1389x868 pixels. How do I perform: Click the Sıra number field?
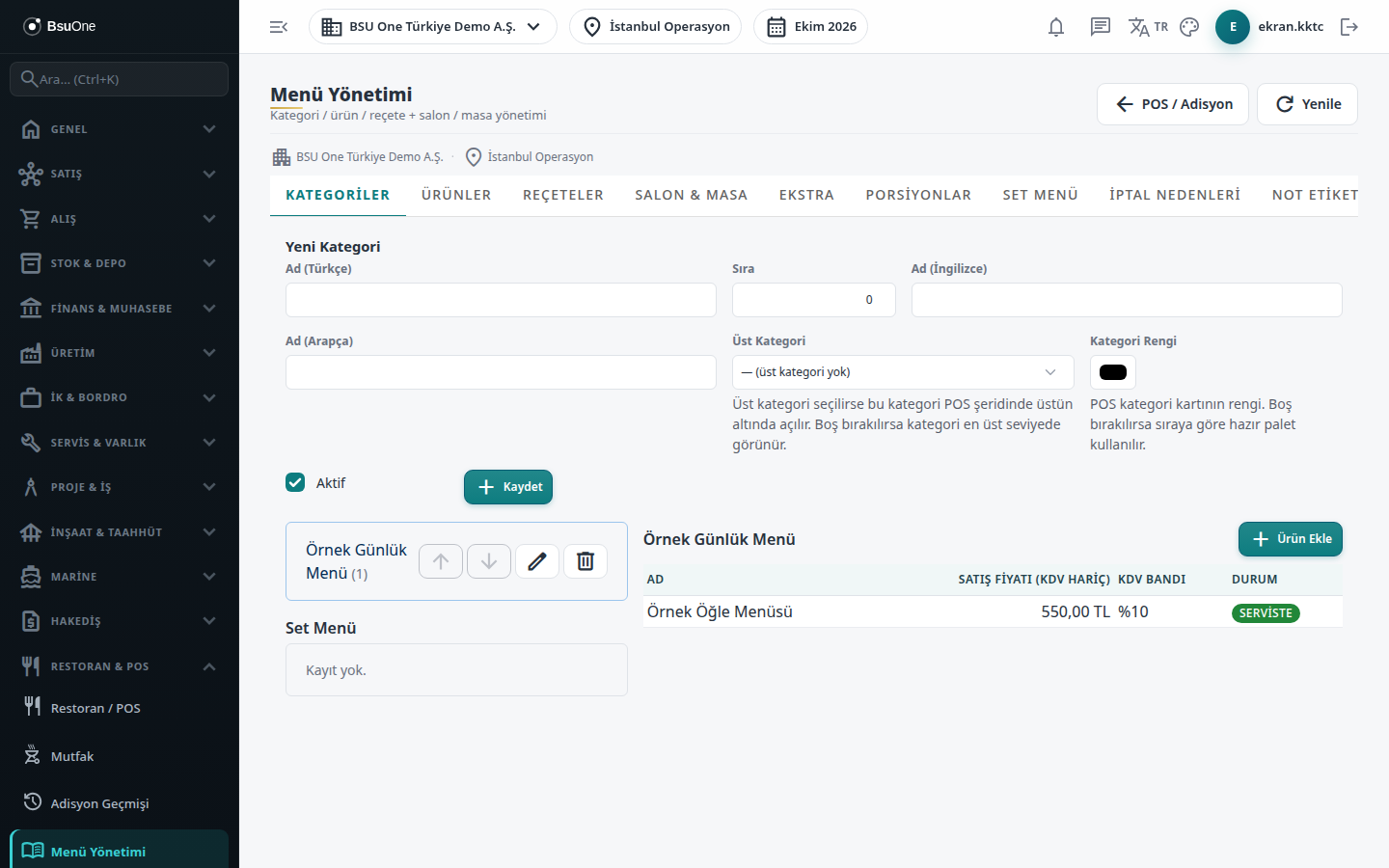click(x=814, y=300)
